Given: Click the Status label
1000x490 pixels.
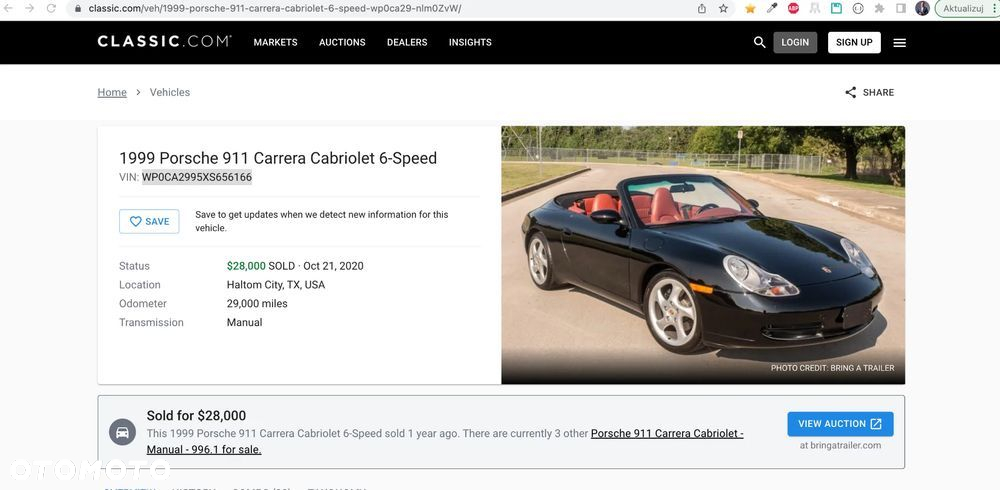Looking at the screenshot, I should point(135,266).
